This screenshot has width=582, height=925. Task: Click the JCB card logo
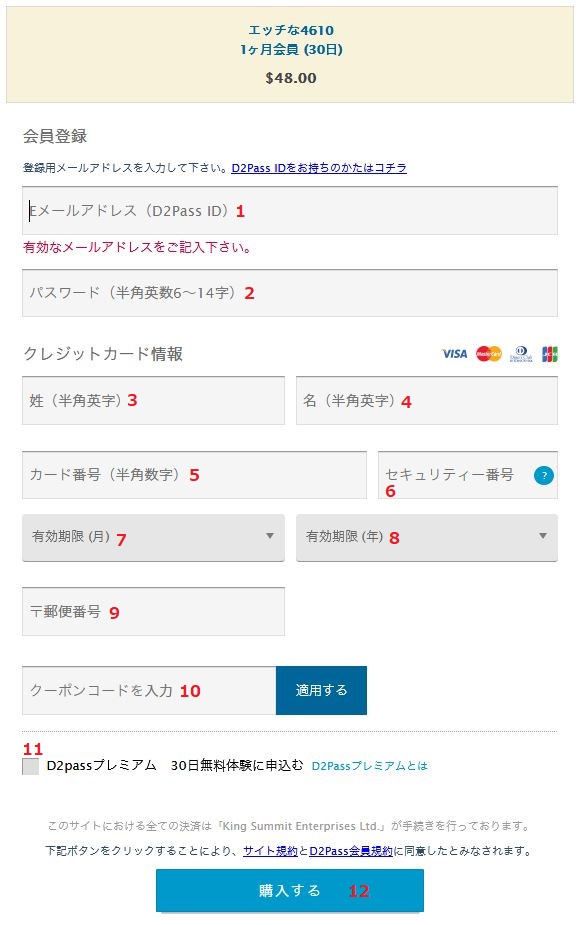pos(550,354)
